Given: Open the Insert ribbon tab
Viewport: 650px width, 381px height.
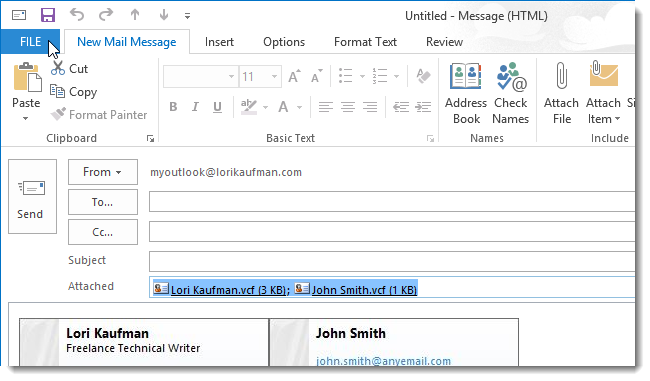Looking at the screenshot, I should tap(219, 42).
